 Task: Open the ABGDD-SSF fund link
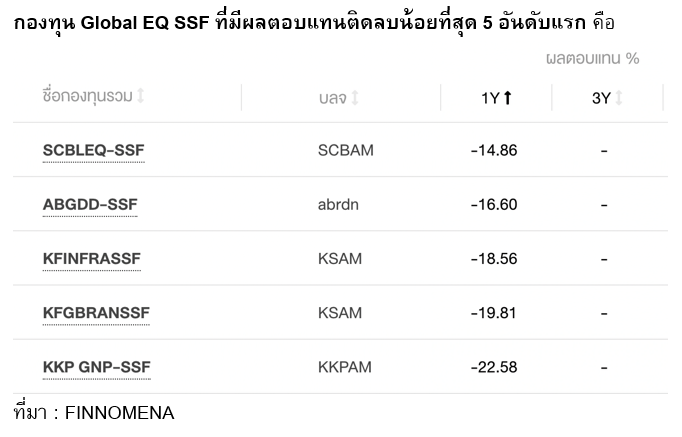(x=90, y=204)
